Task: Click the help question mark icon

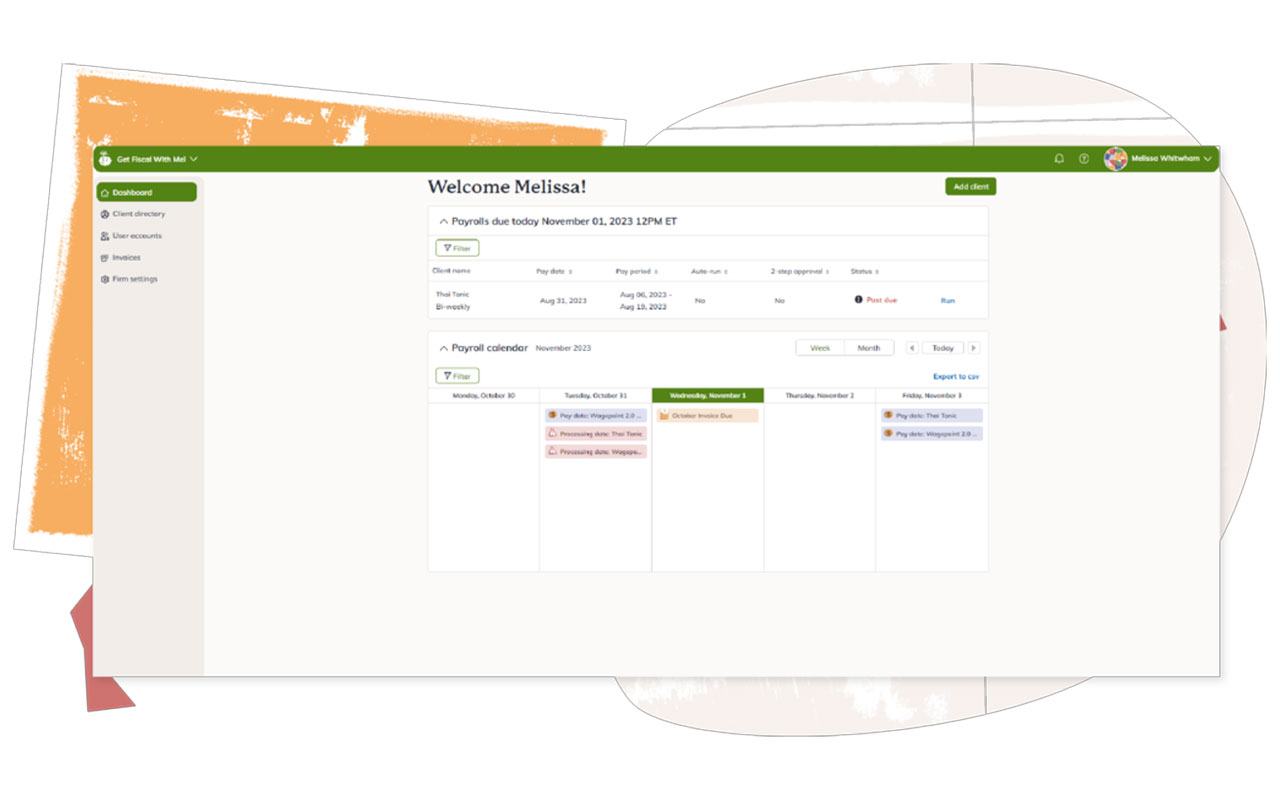Action: [1083, 158]
